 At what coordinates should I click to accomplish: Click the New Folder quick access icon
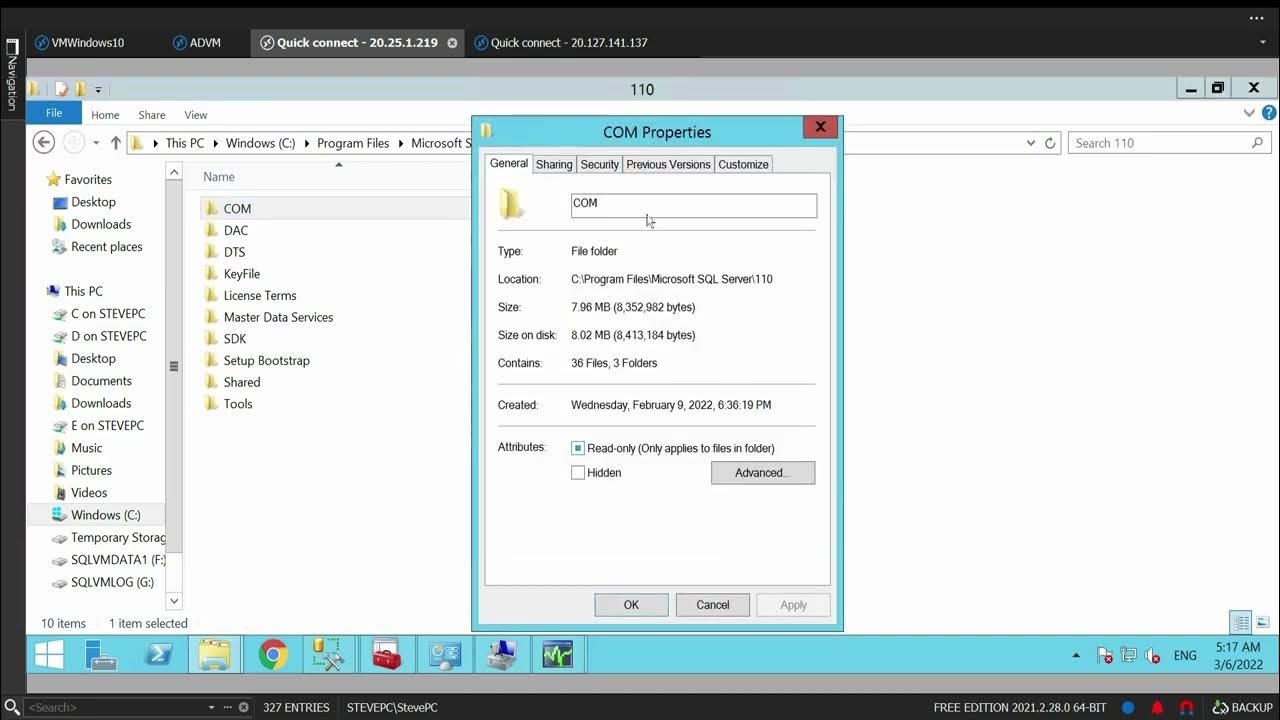(79, 89)
